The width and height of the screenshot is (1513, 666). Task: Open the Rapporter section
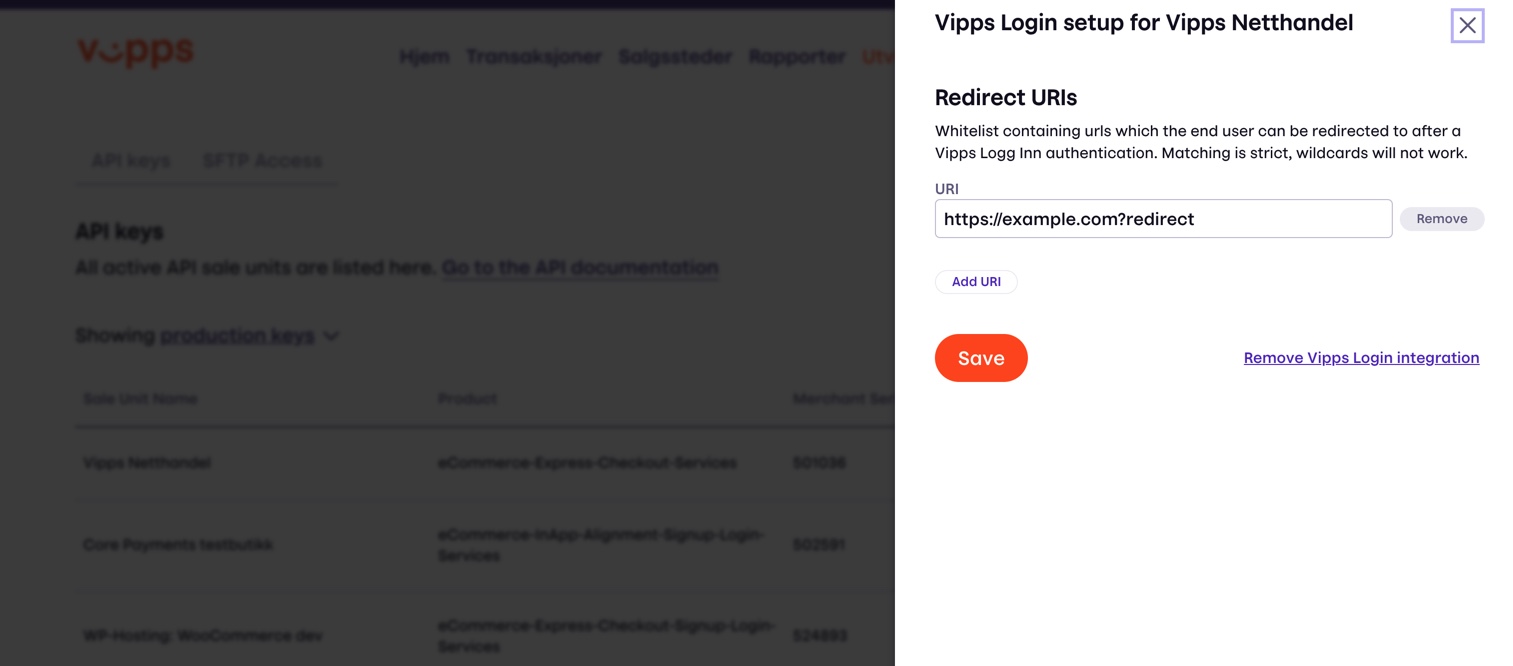click(797, 57)
